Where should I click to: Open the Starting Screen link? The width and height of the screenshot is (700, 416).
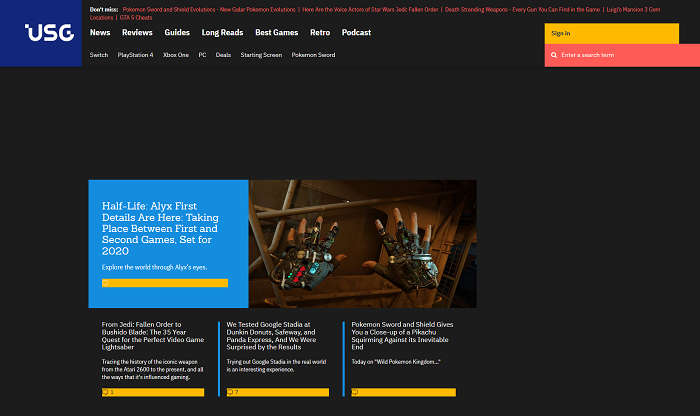point(261,55)
